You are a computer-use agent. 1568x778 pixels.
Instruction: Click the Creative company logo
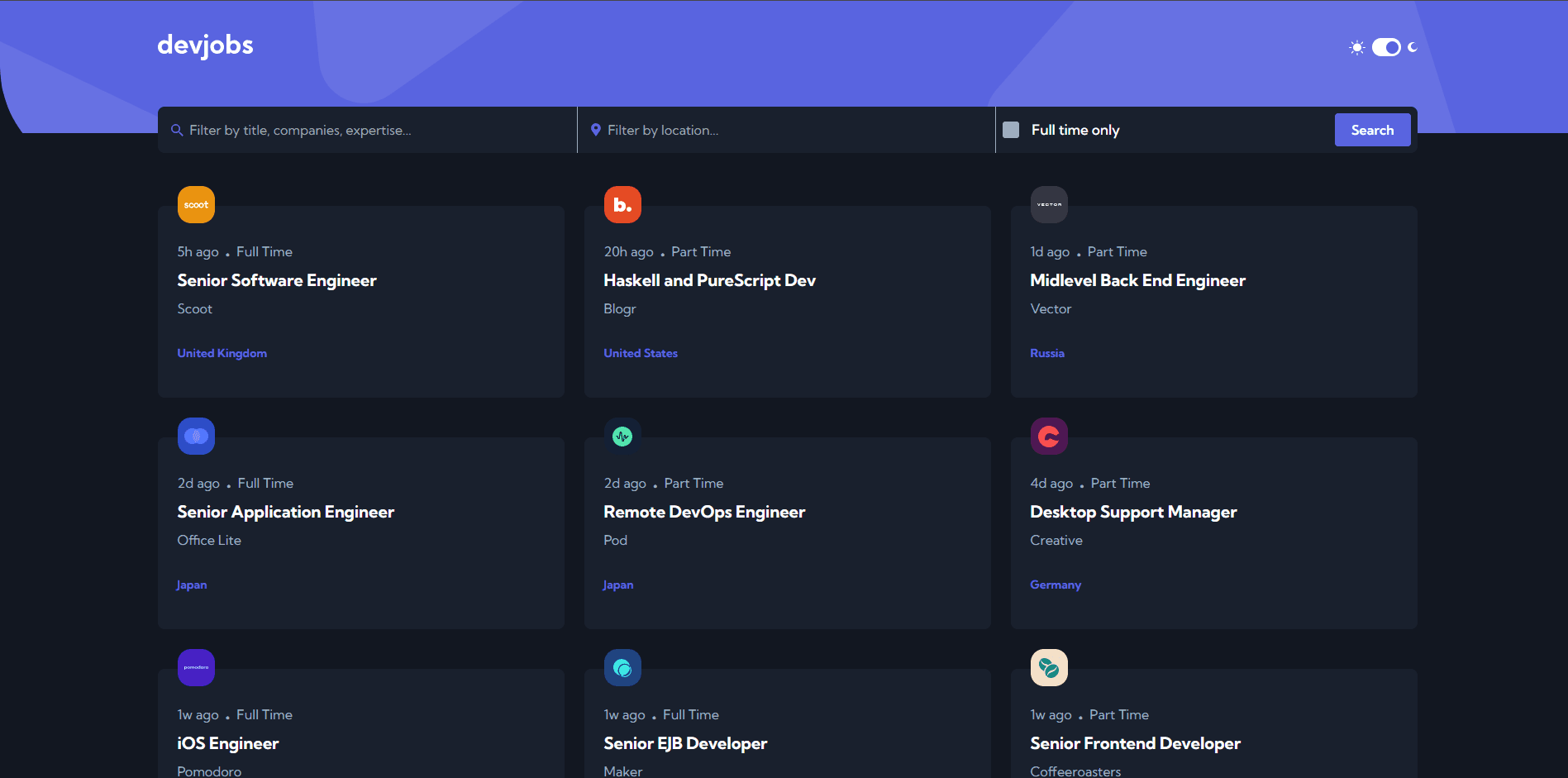1049,436
